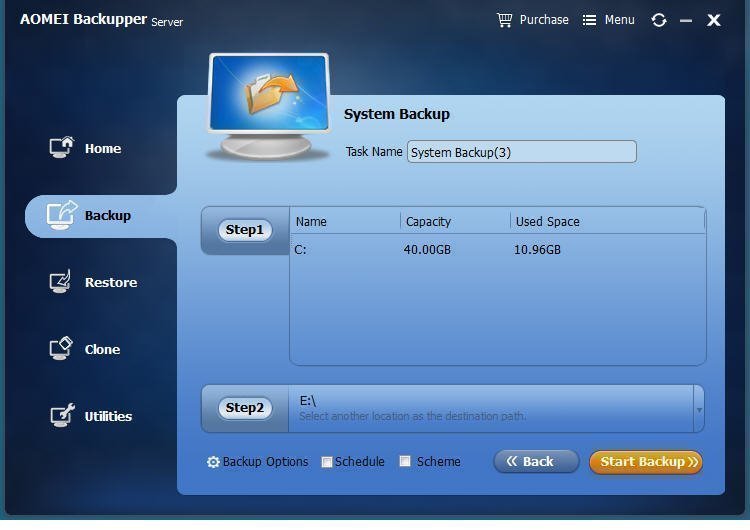The width and height of the screenshot is (750, 530).
Task: Enable the Schedule checkbox
Action: (327, 462)
